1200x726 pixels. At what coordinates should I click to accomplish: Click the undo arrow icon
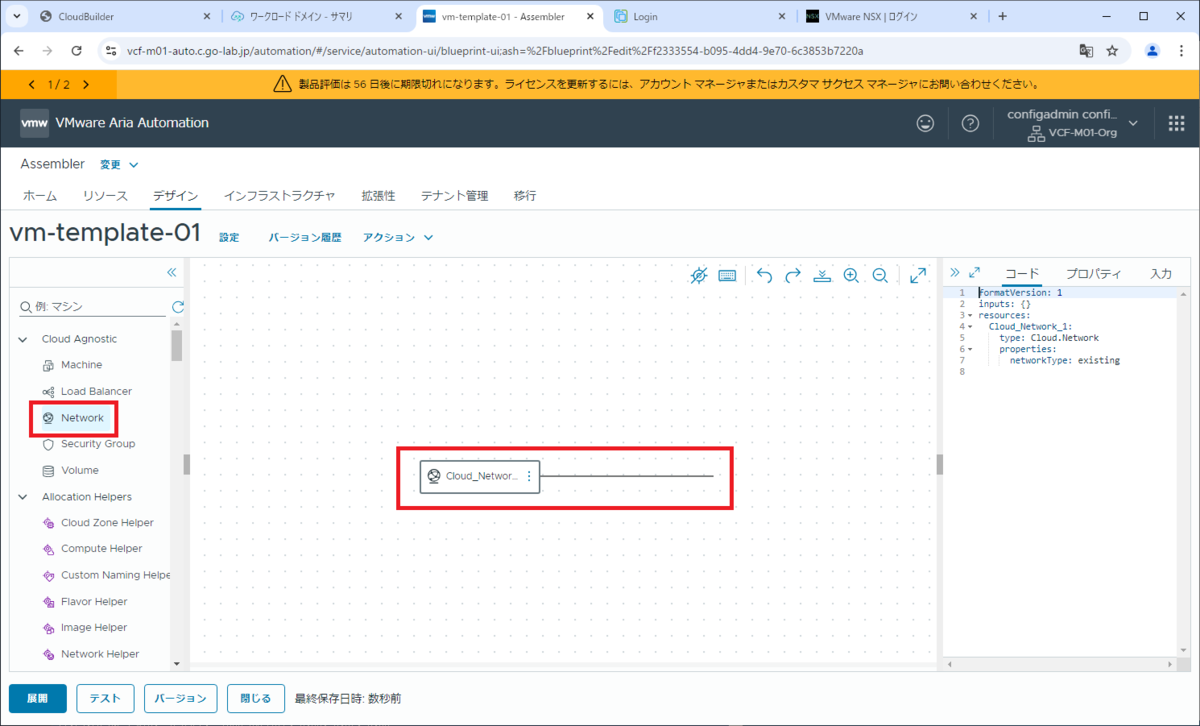click(x=764, y=275)
